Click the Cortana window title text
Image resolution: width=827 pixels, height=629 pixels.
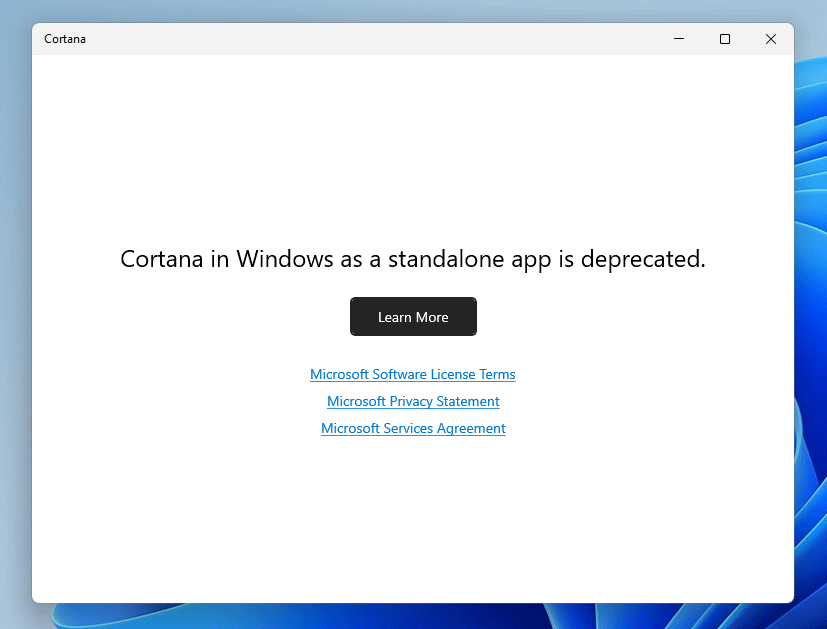tap(65, 39)
